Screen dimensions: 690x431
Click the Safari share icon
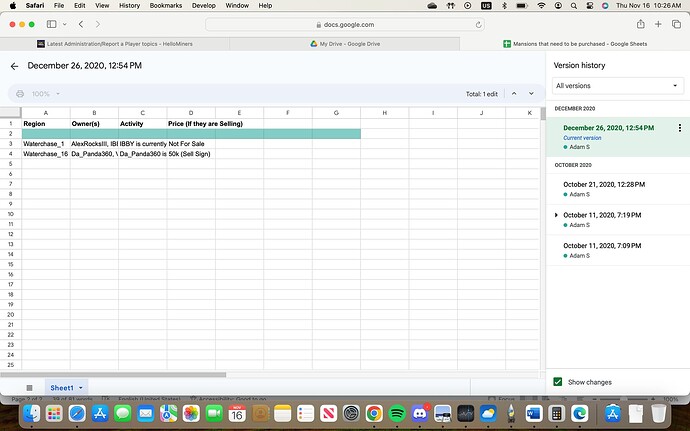pos(641,24)
